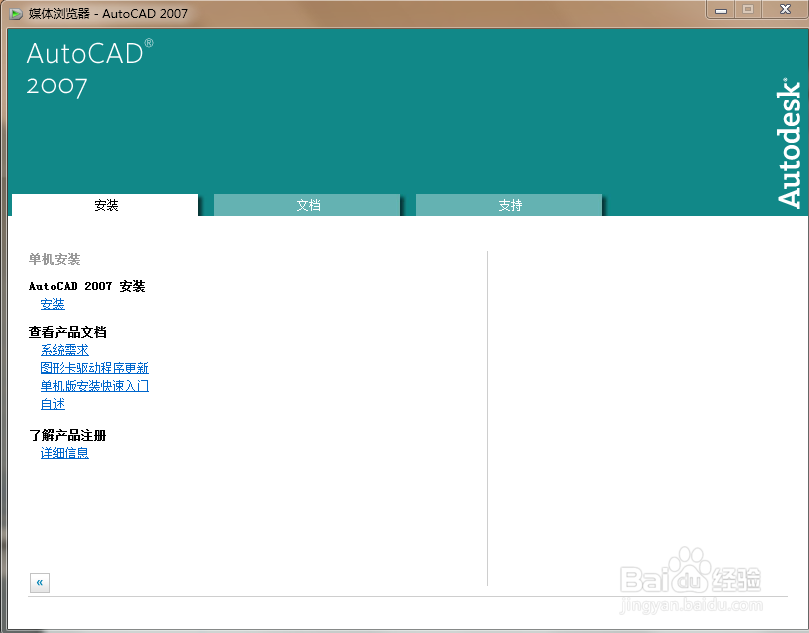Close the AutoCAD 2007 media browser window
Screen dimensions: 809x633
(x=785, y=10)
